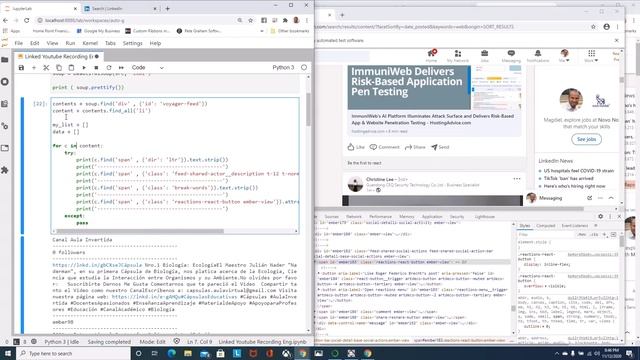Open LinkedIn Jobs briefcase icon
Screen dimensions: 640x360
pos(484,56)
